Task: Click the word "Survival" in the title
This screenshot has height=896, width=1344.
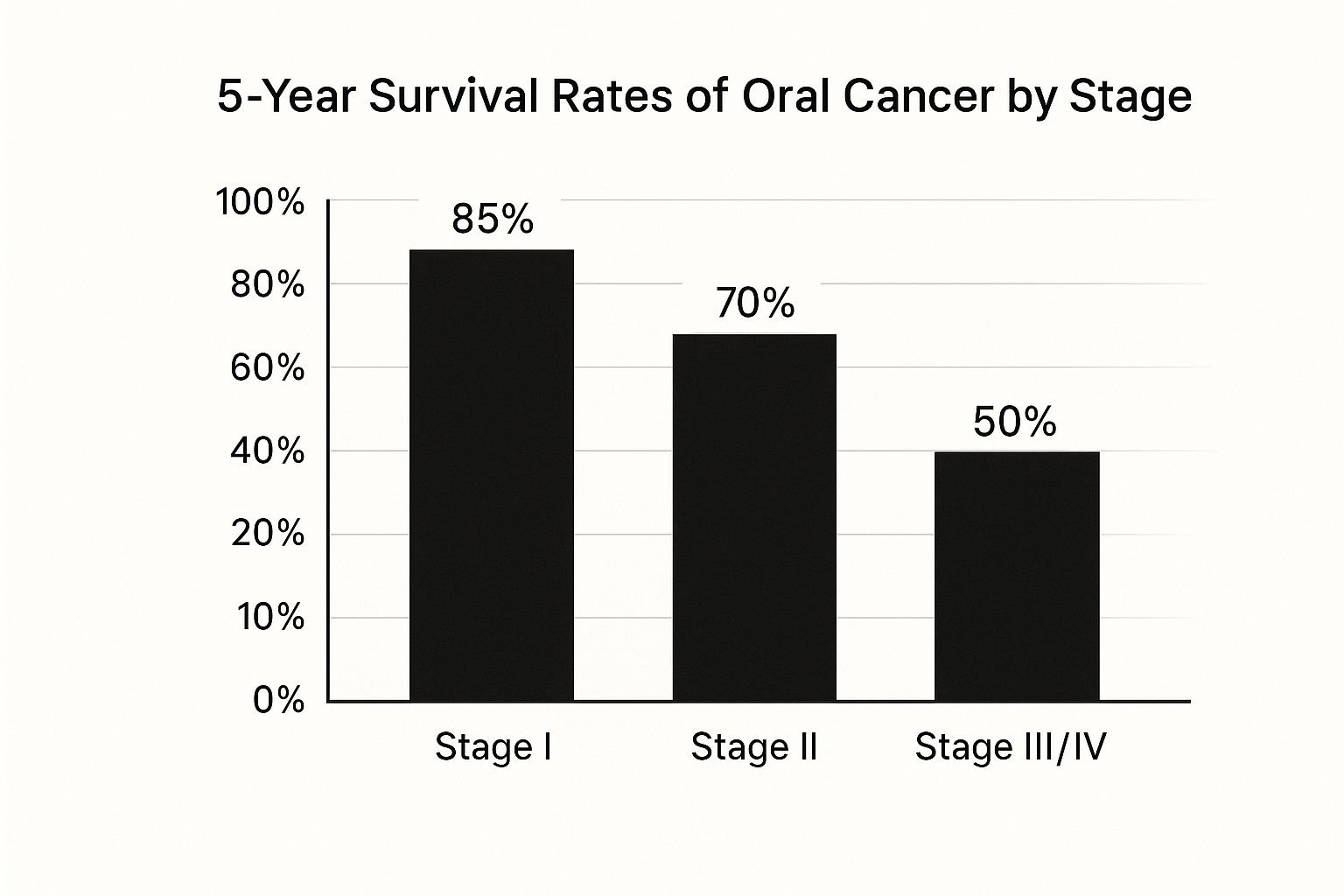Action: coord(453,97)
